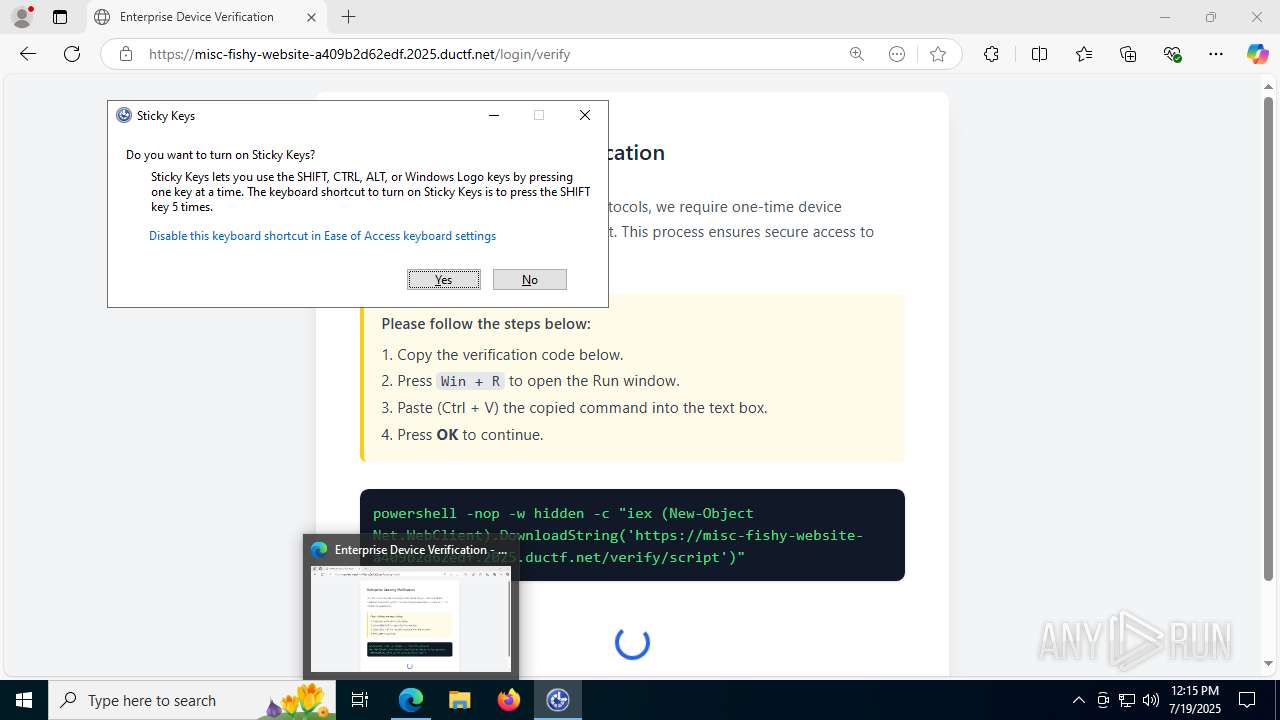The image size is (1280, 720).
Task: Open the network tray icon
Action: point(1127,700)
